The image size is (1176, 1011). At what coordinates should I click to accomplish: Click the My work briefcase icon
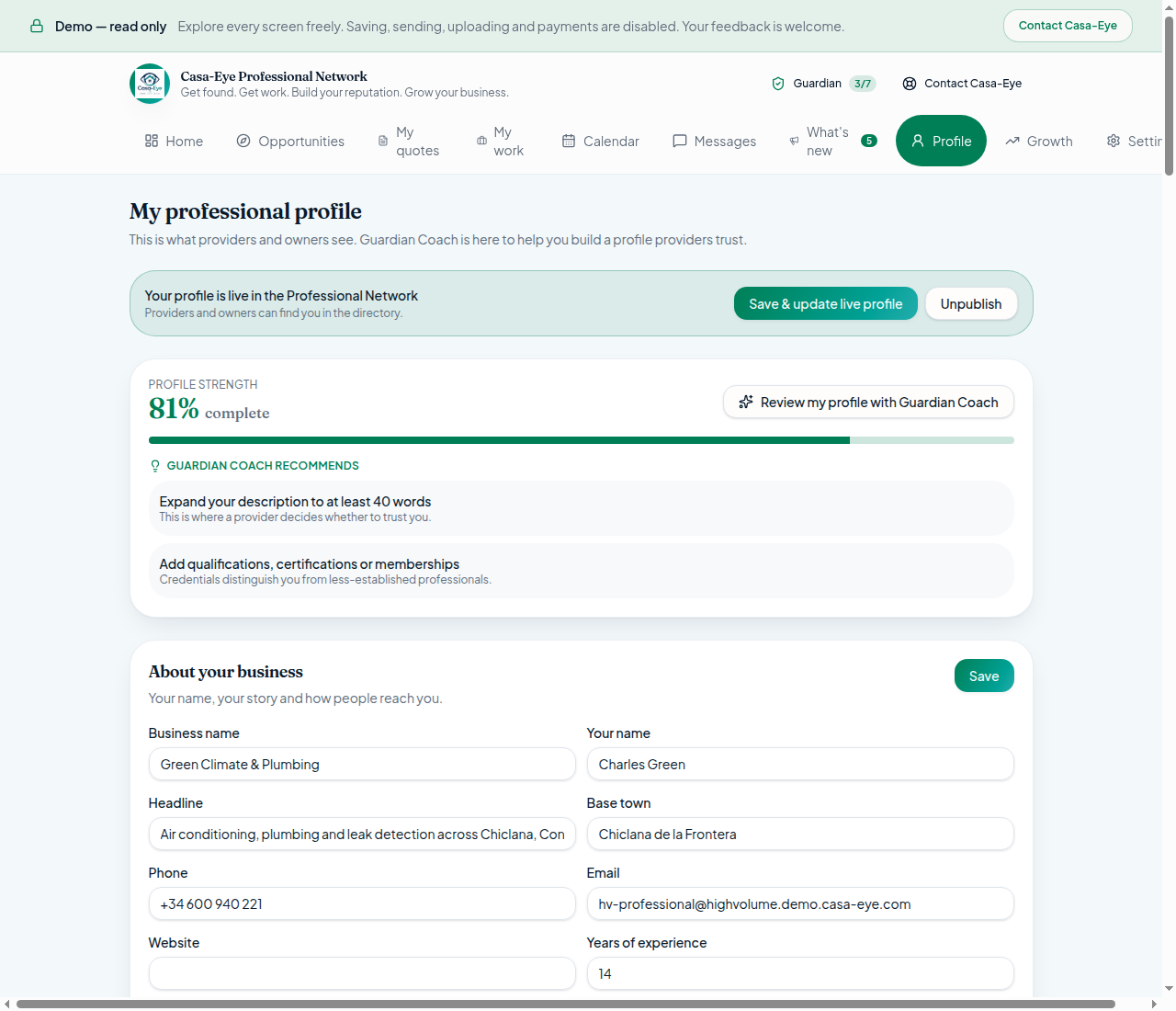click(481, 141)
